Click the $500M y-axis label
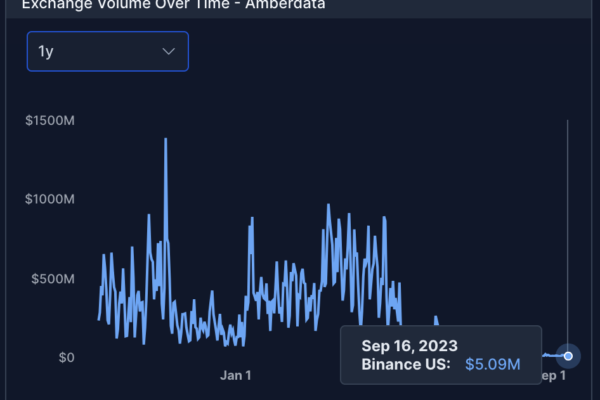This screenshot has height=400, width=600. (x=53, y=279)
